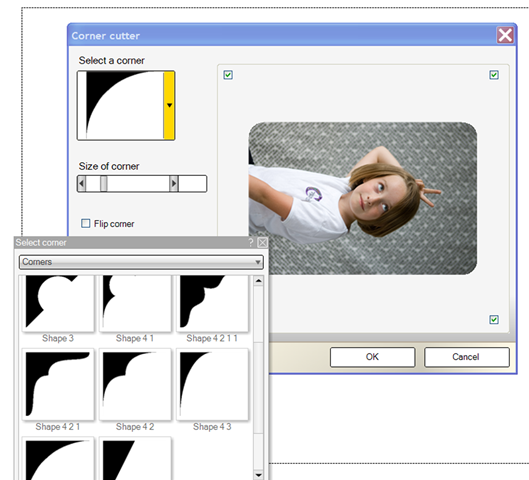529x480 pixels.
Task: Click the help question mark in Select corner
Action: point(251,243)
